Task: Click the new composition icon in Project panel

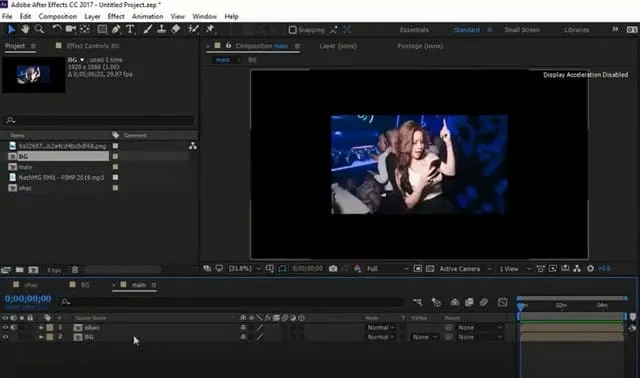Action: [x=33, y=270]
